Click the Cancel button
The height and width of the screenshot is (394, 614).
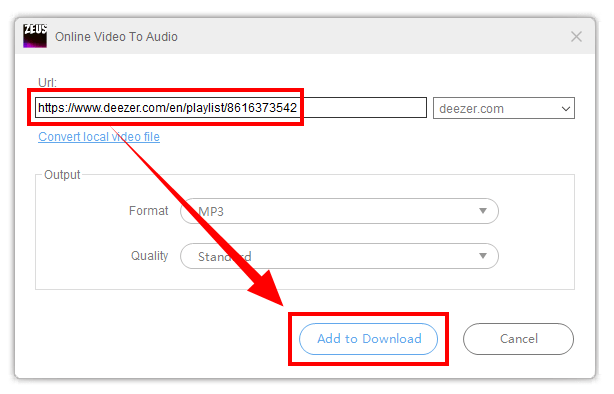click(518, 339)
